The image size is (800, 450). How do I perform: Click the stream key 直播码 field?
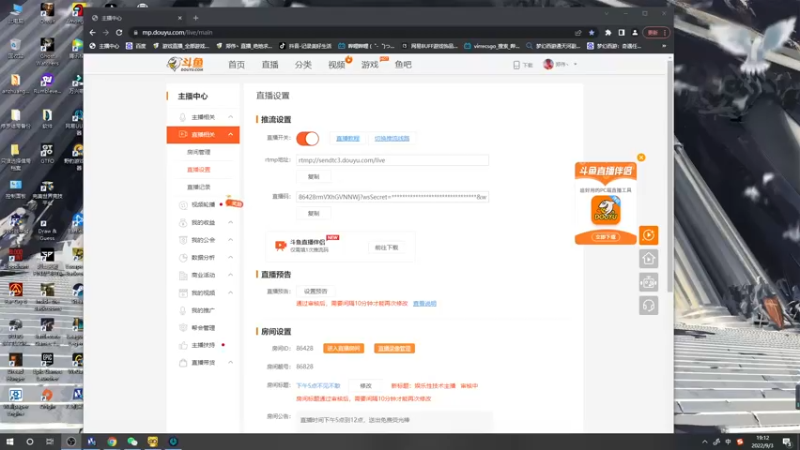point(392,196)
